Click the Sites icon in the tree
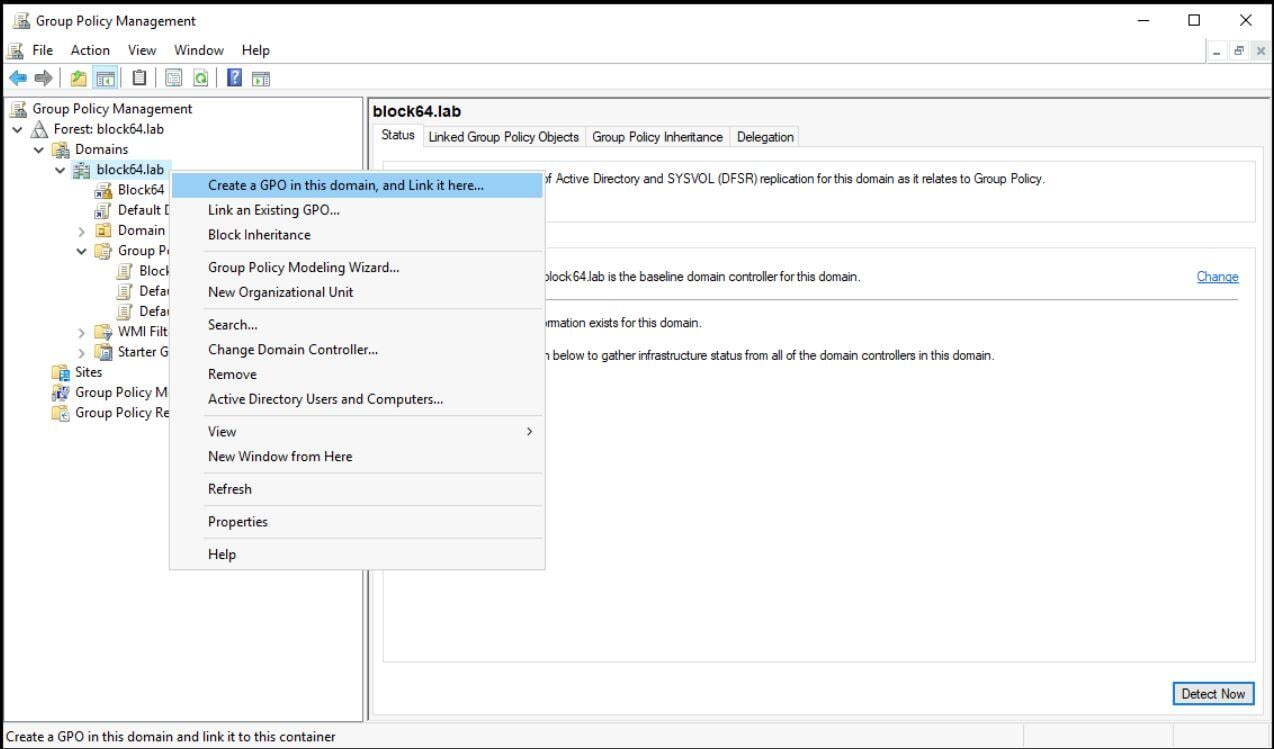Image resolution: width=1274 pixels, height=749 pixels. [59, 372]
